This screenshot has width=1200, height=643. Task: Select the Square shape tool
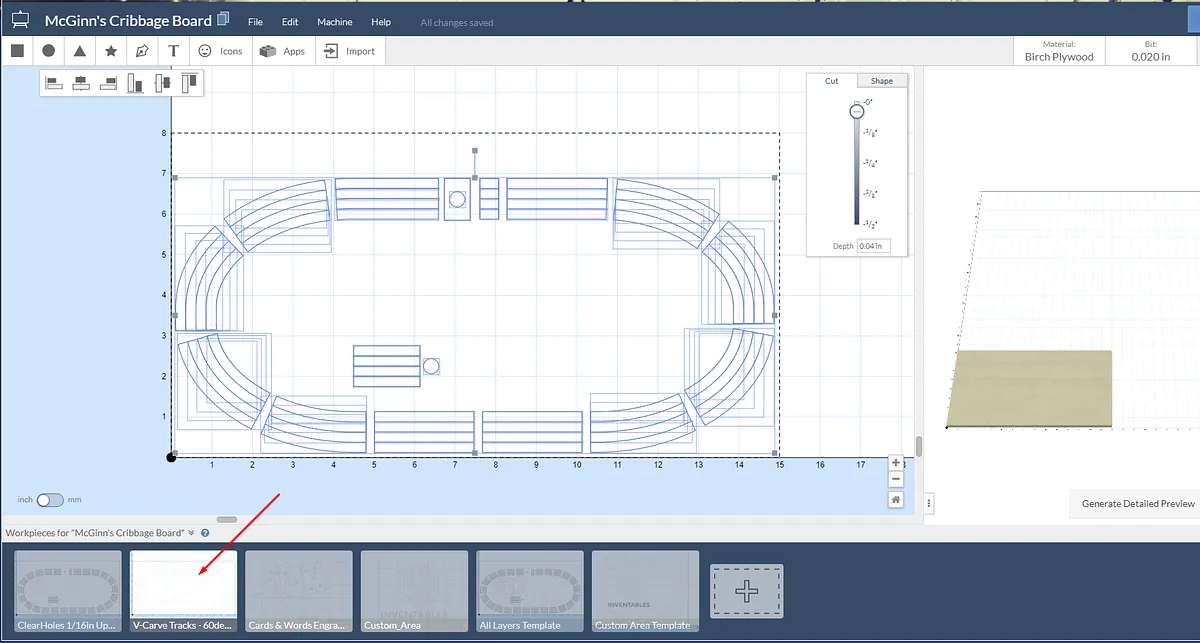pyautogui.click(x=17, y=51)
